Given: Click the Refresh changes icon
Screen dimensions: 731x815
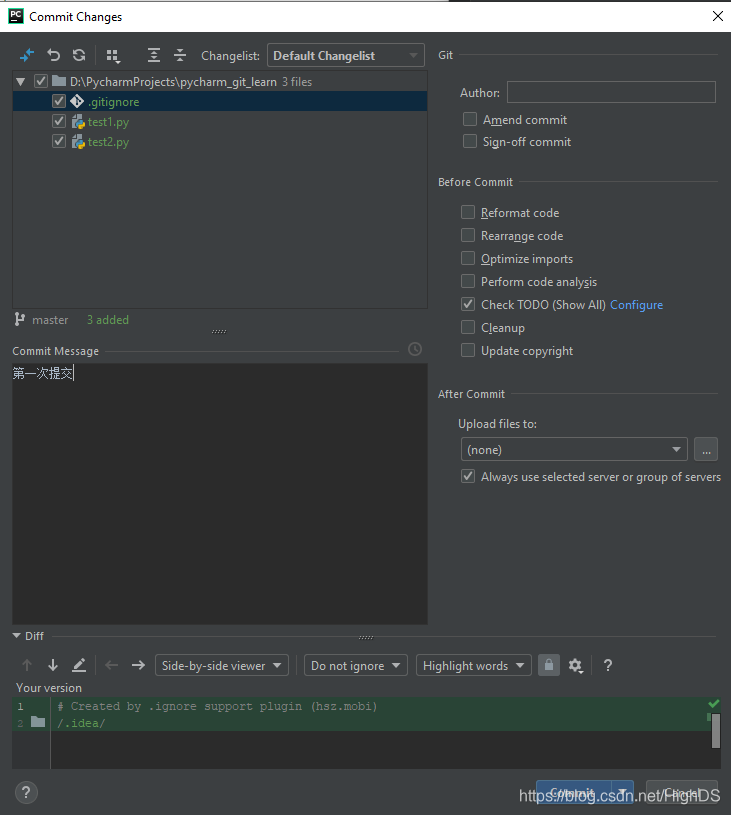Looking at the screenshot, I should coord(79,55).
